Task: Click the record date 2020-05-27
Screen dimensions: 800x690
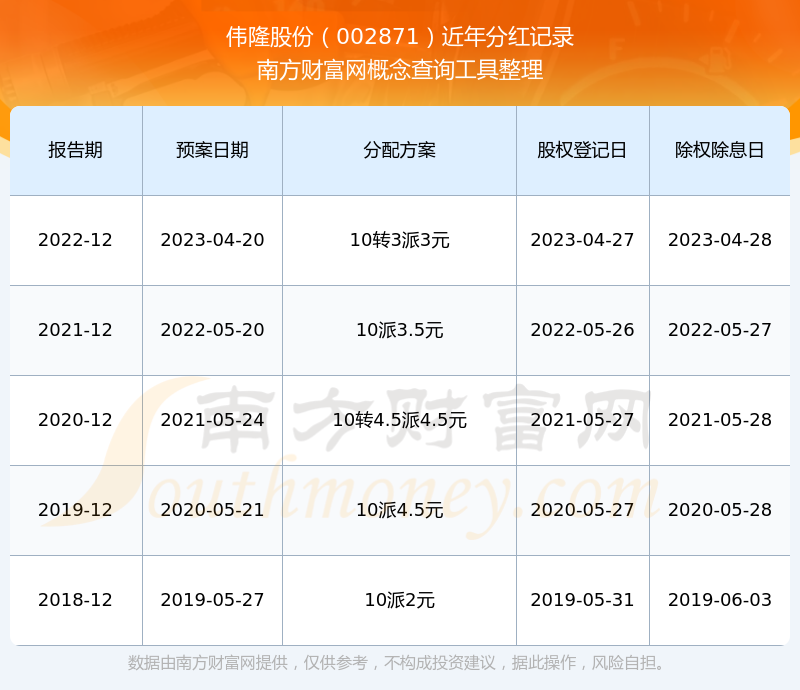Action: (x=582, y=509)
